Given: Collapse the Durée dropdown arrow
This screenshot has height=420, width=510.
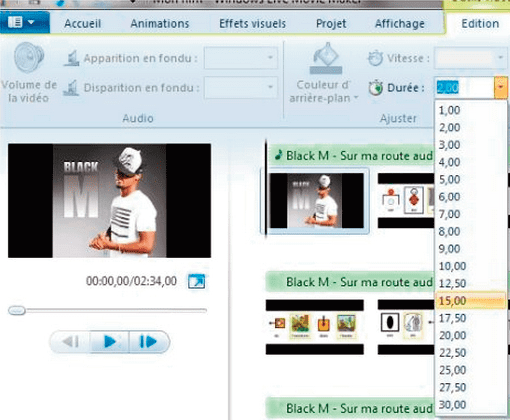Looking at the screenshot, I should 501,87.
